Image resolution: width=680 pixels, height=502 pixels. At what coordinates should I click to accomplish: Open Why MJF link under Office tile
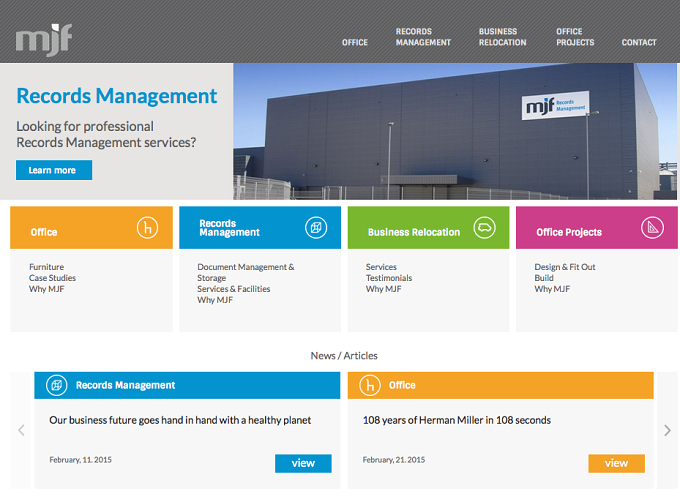click(x=46, y=289)
